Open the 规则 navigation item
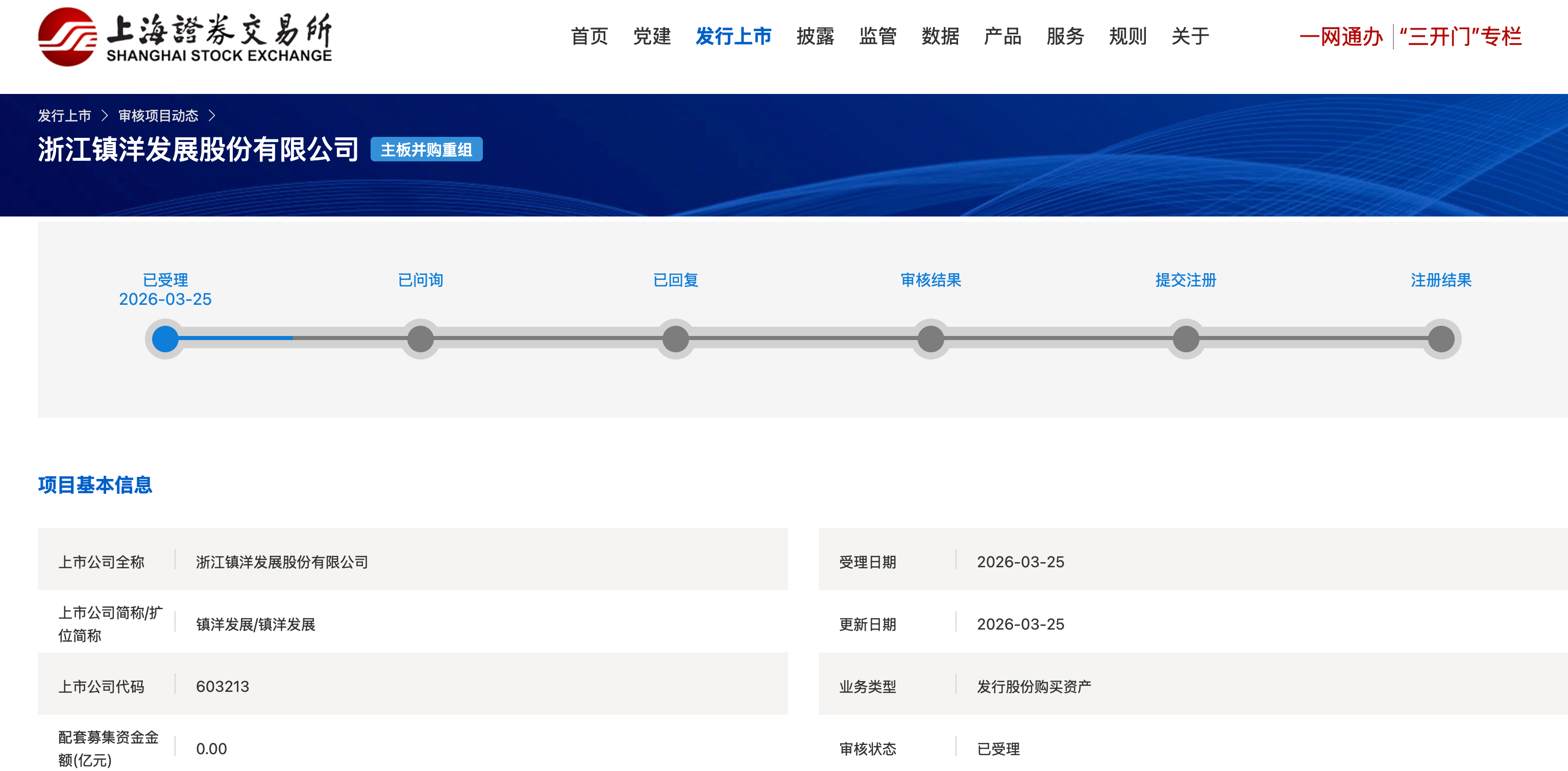The width and height of the screenshot is (1568, 771). pyautogui.click(x=1128, y=37)
